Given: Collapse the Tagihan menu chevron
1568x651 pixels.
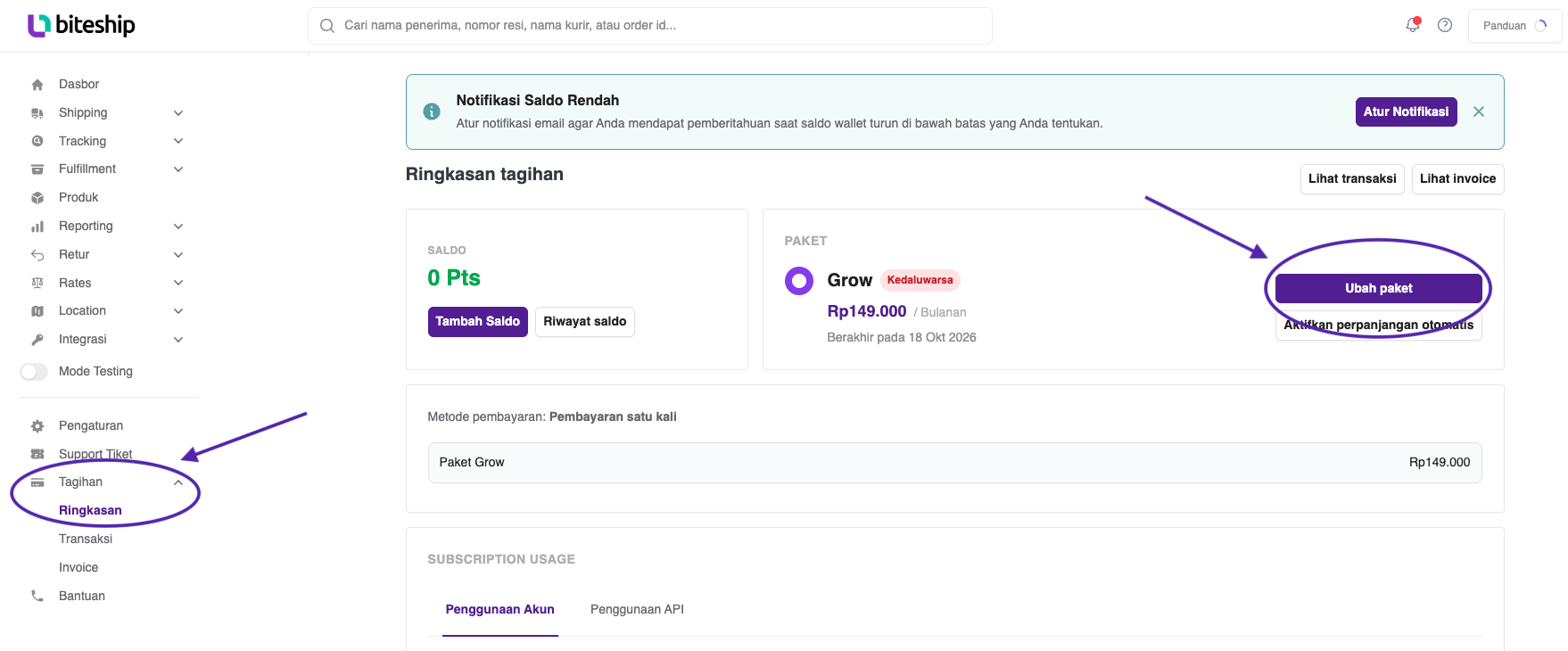Looking at the screenshot, I should pos(178,482).
